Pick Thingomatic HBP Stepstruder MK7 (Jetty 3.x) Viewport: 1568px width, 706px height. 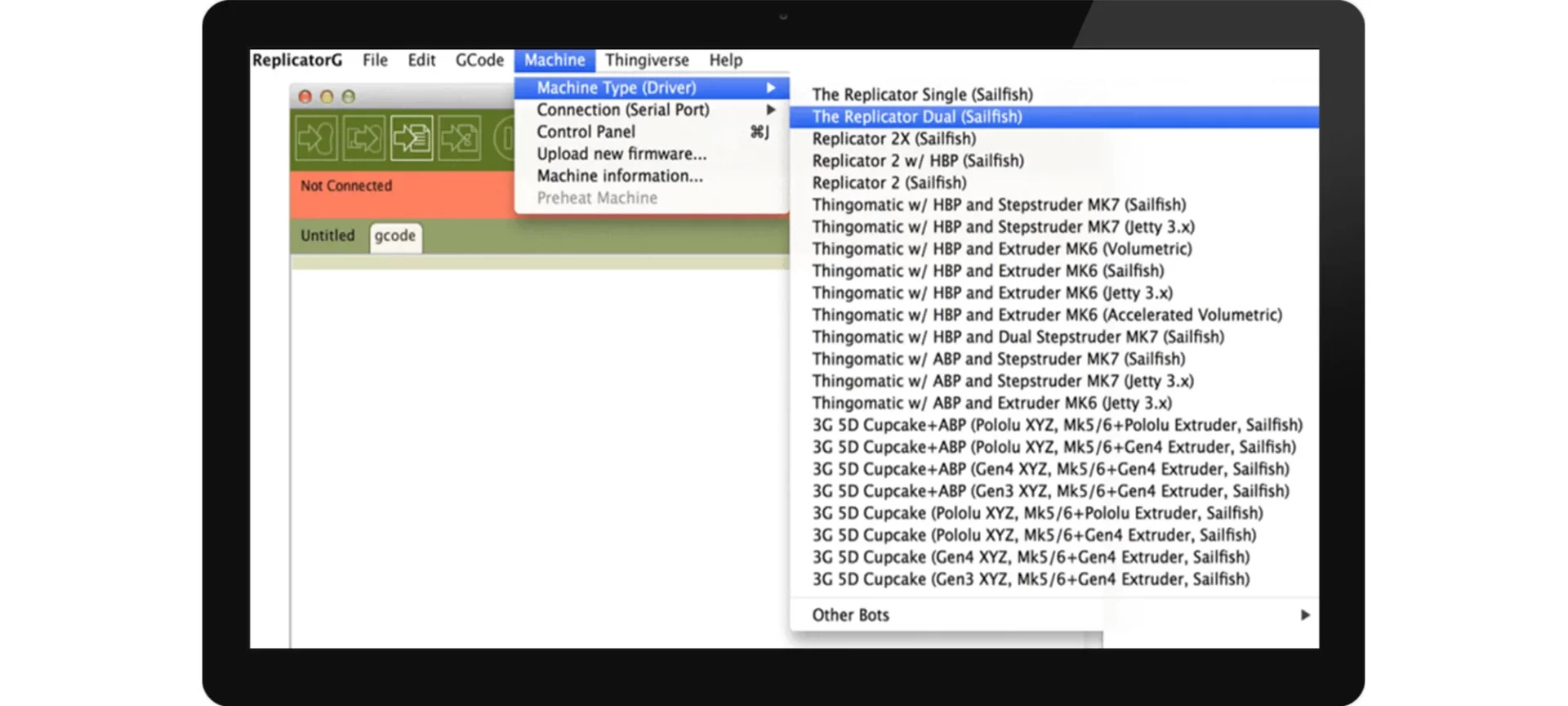pyautogui.click(x=1054, y=227)
